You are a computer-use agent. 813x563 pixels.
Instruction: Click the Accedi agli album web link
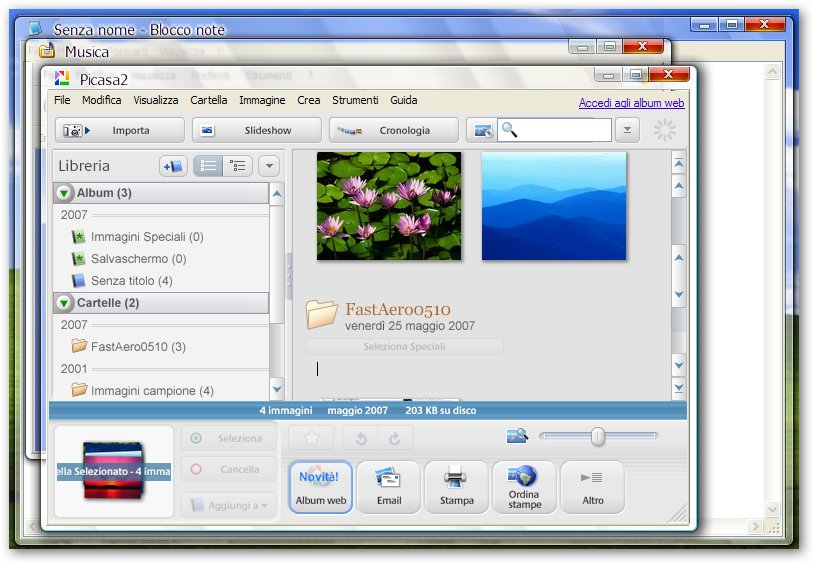point(631,103)
